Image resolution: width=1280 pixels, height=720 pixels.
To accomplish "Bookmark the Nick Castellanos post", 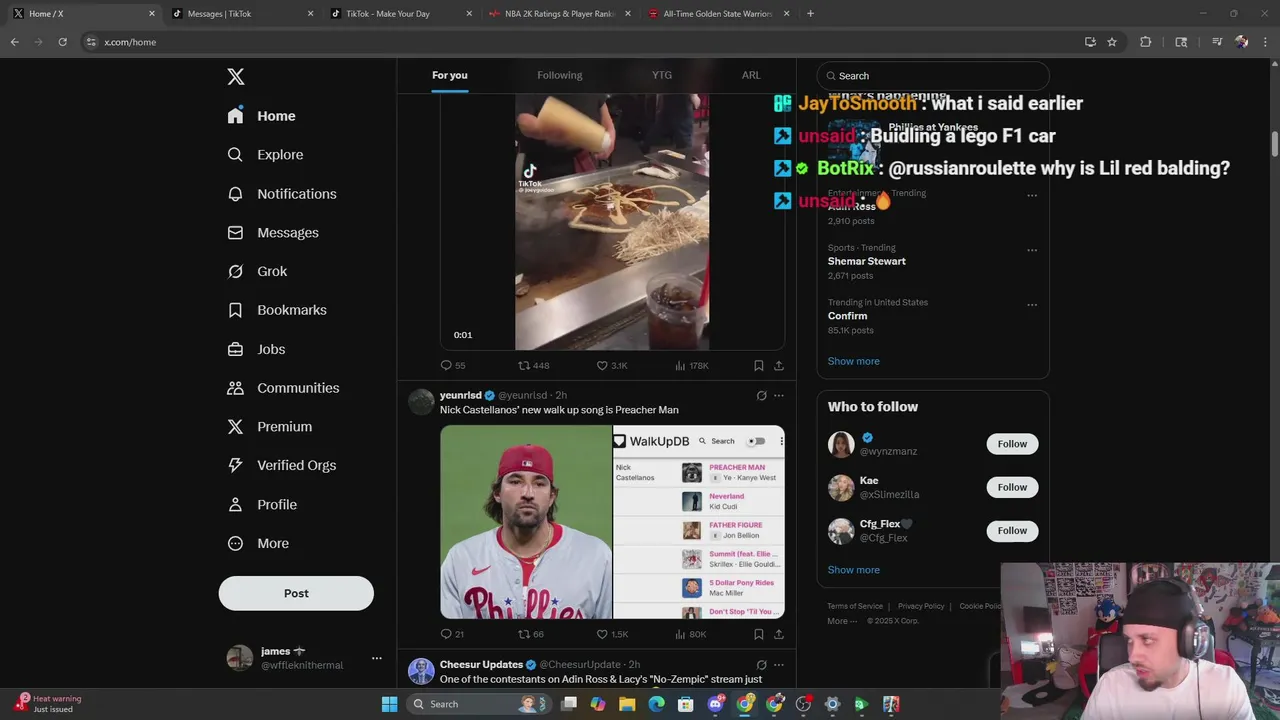I will [x=759, y=634].
